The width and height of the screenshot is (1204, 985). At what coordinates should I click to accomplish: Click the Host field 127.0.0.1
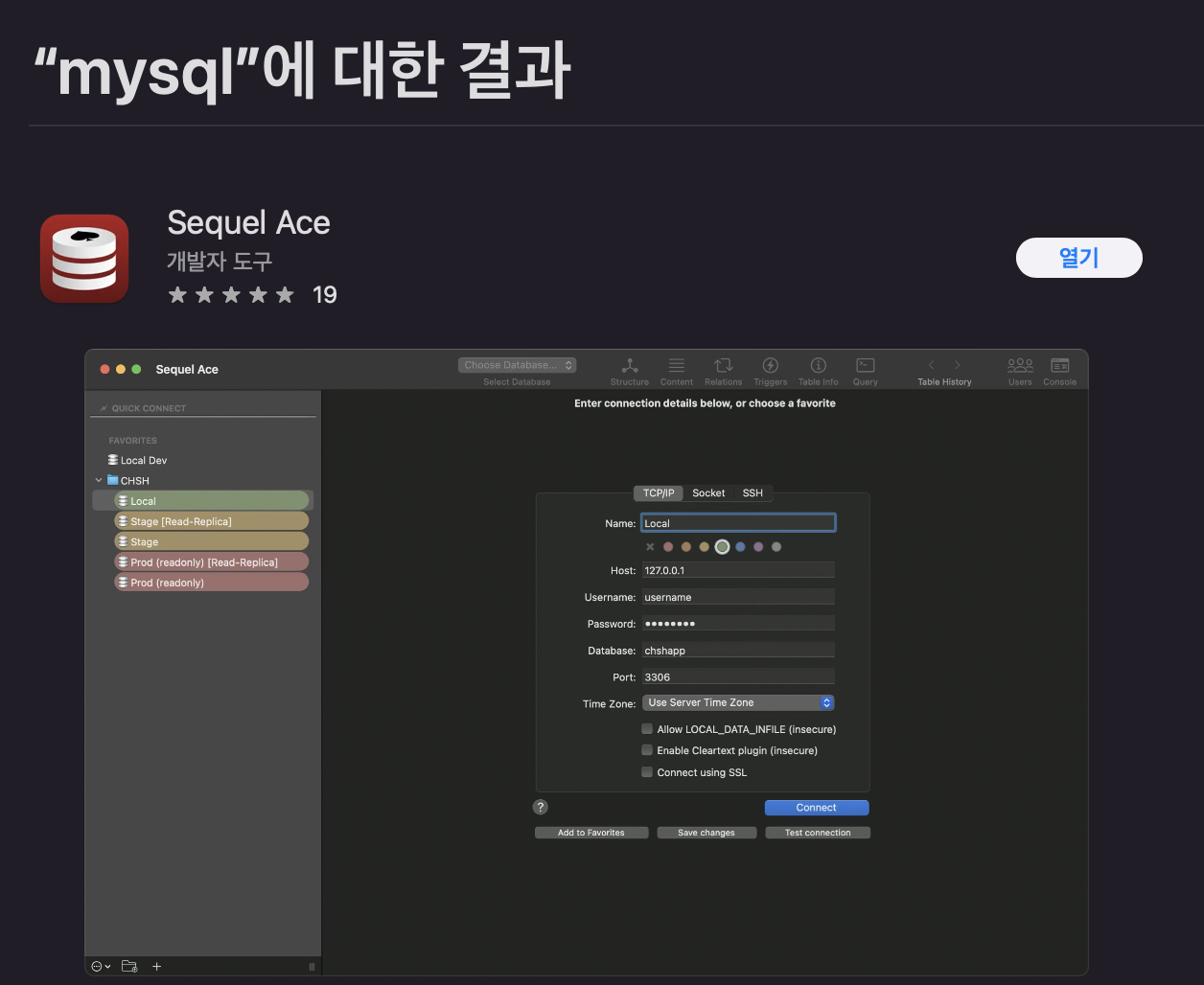738,570
